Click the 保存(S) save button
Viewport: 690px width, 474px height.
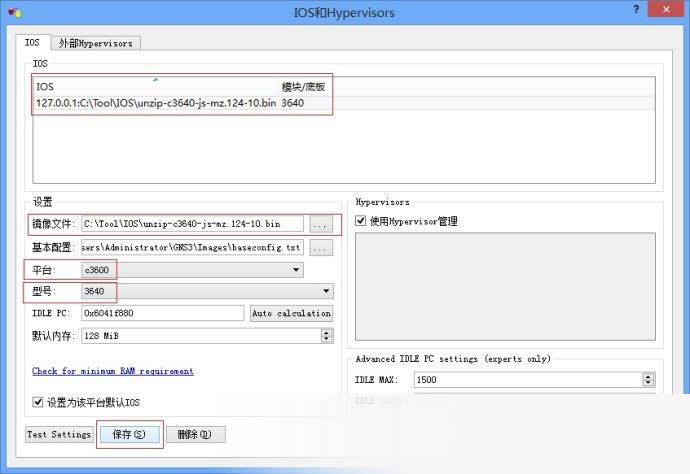[x=129, y=434]
